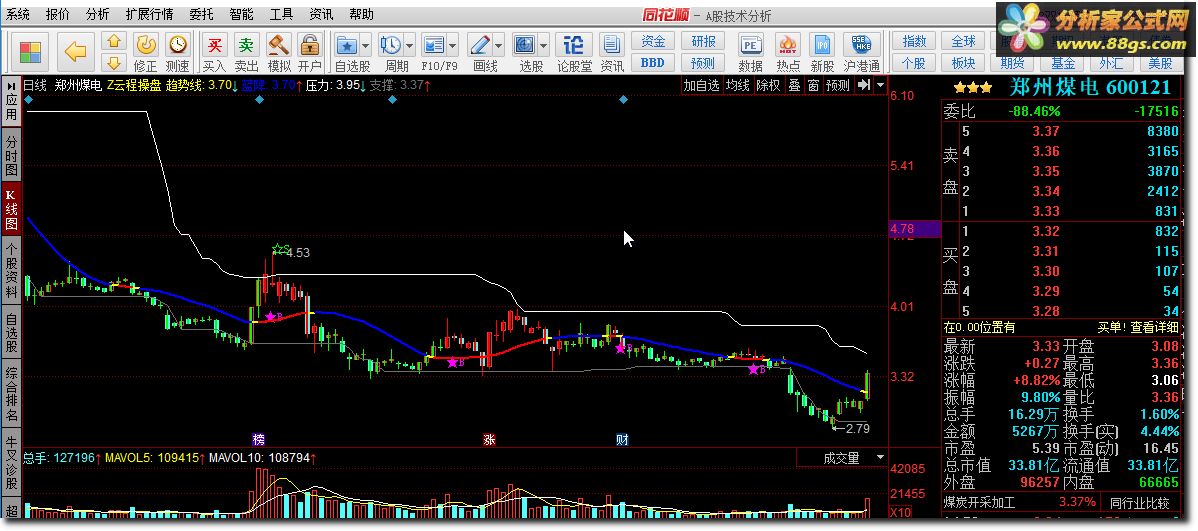
Task: Click the 研报 research reports button
Action: (x=703, y=41)
